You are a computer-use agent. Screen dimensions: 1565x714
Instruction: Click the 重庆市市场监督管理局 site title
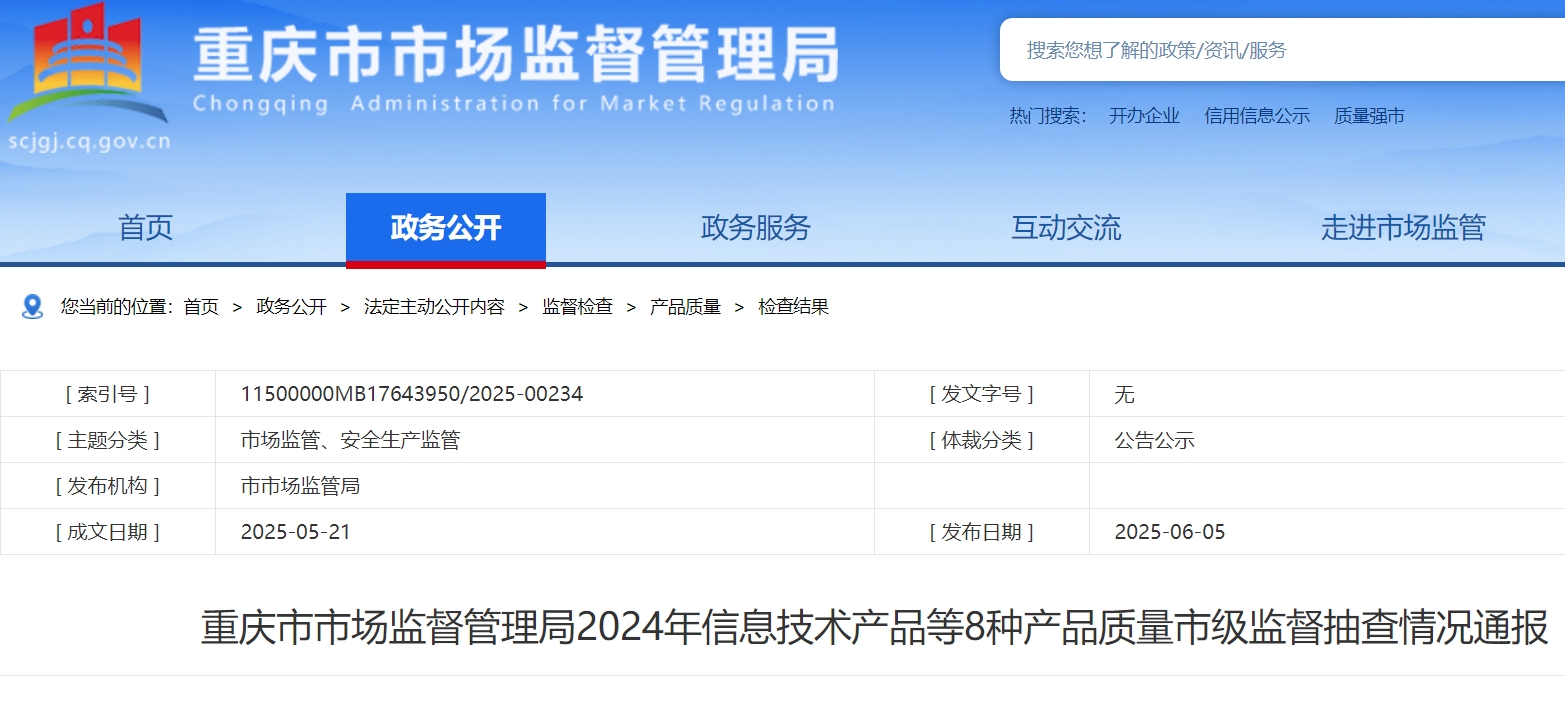pyautogui.click(x=515, y=55)
